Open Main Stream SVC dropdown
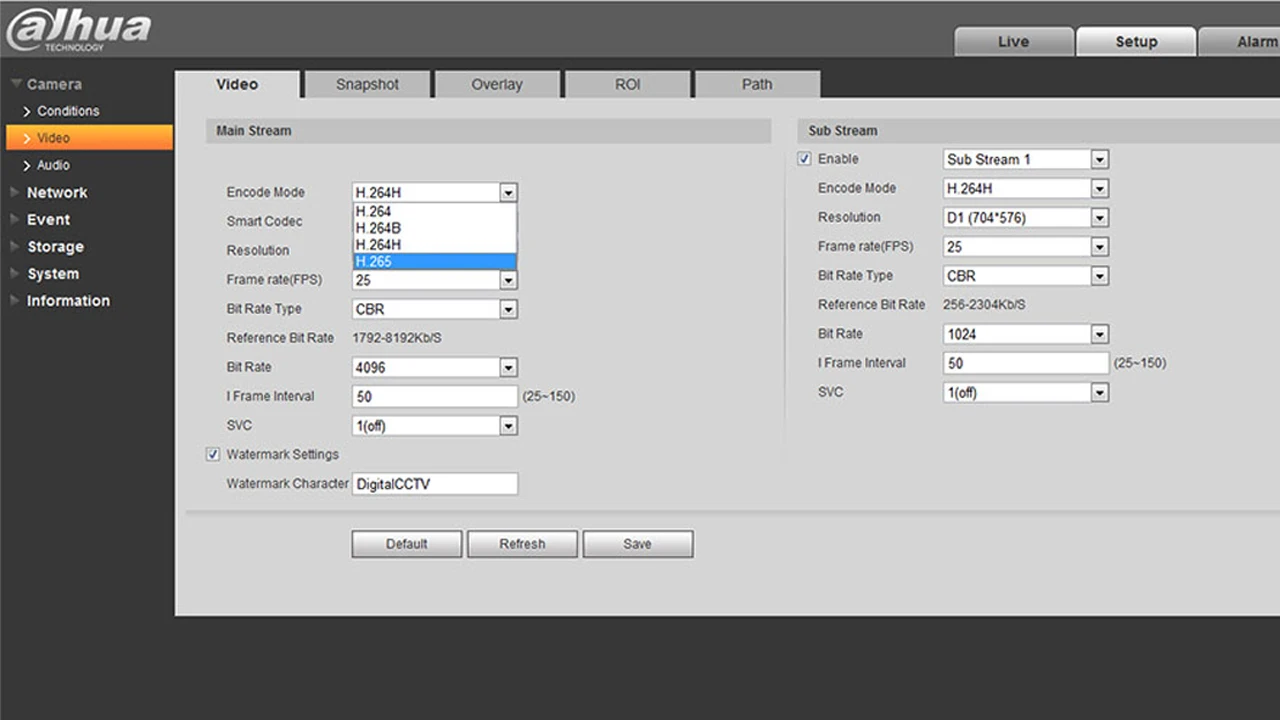The image size is (1280, 720). tap(435, 426)
